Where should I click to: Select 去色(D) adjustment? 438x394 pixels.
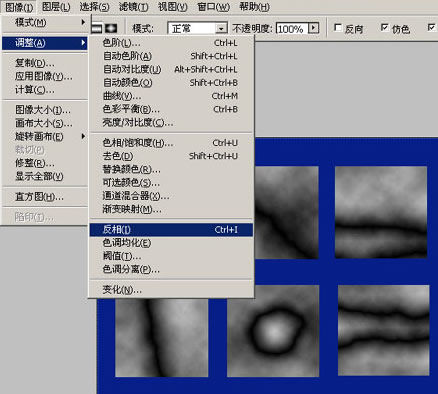click(171, 156)
